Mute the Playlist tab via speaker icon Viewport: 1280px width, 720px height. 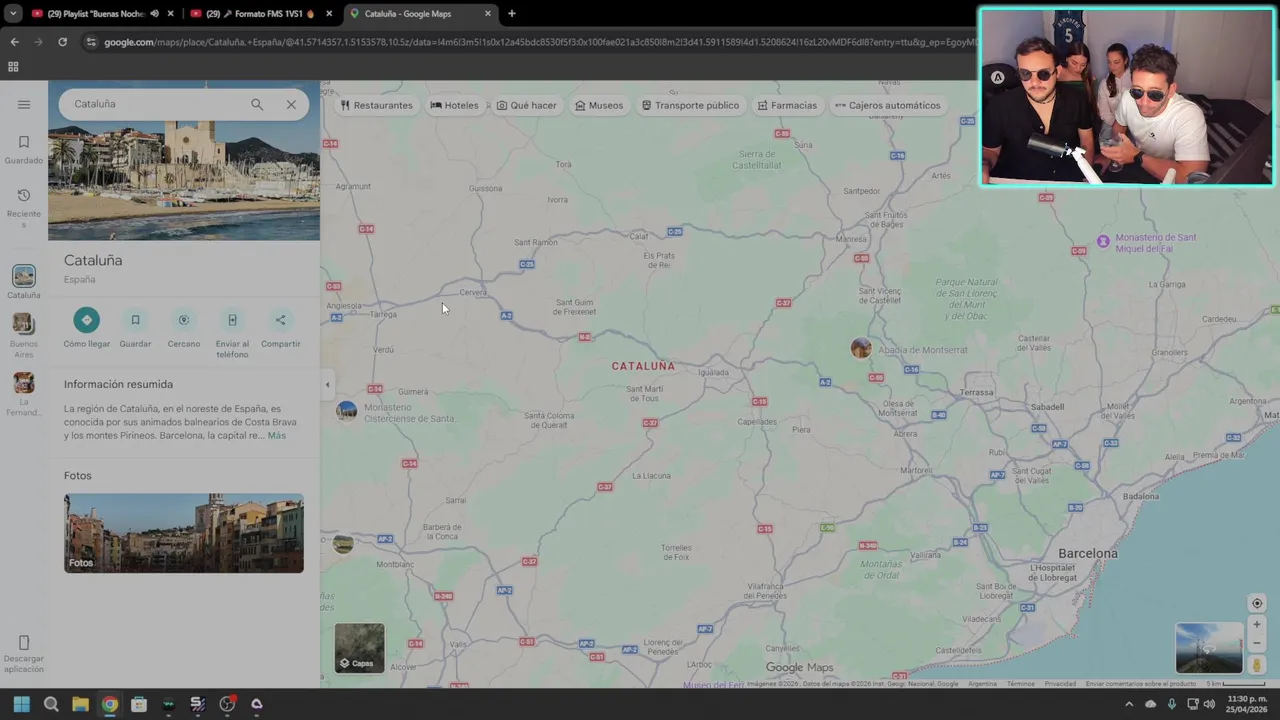coord(154,14)
